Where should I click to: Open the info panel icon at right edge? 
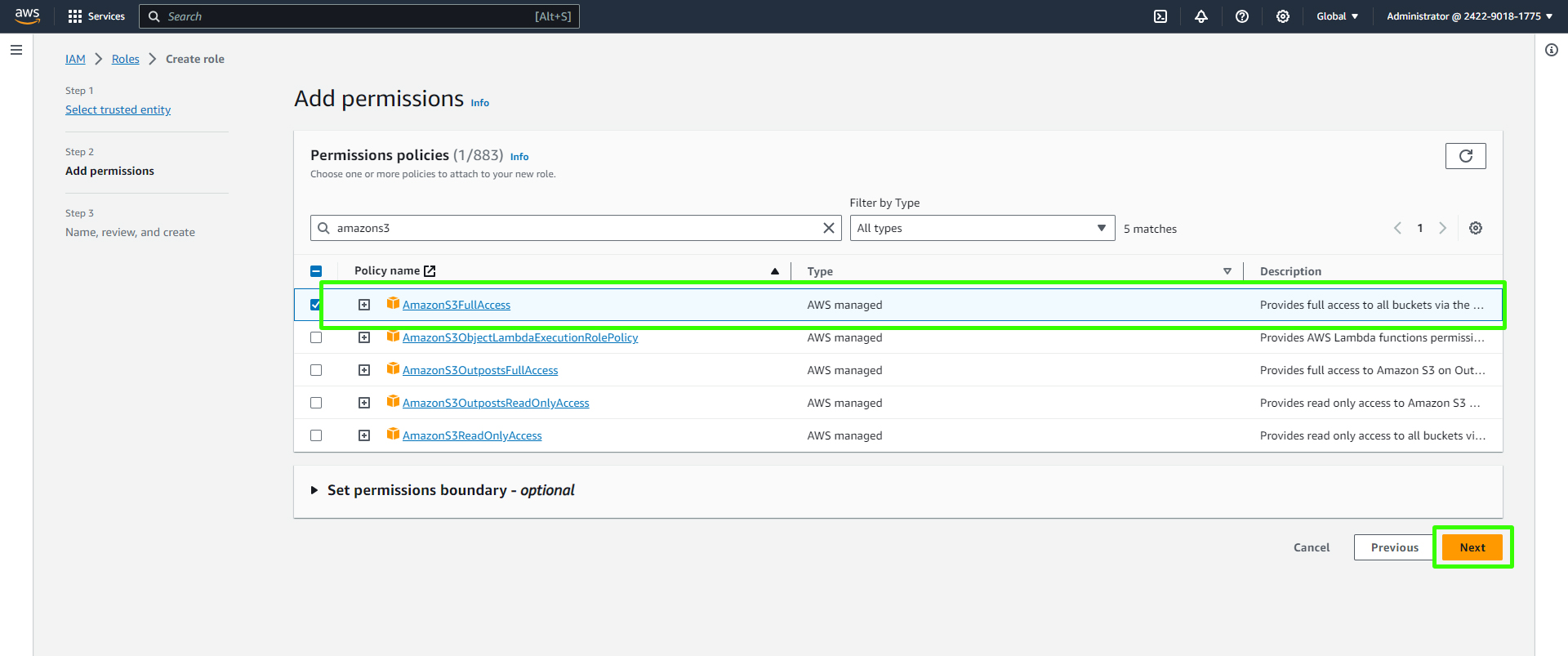[x=1552, y=50]
